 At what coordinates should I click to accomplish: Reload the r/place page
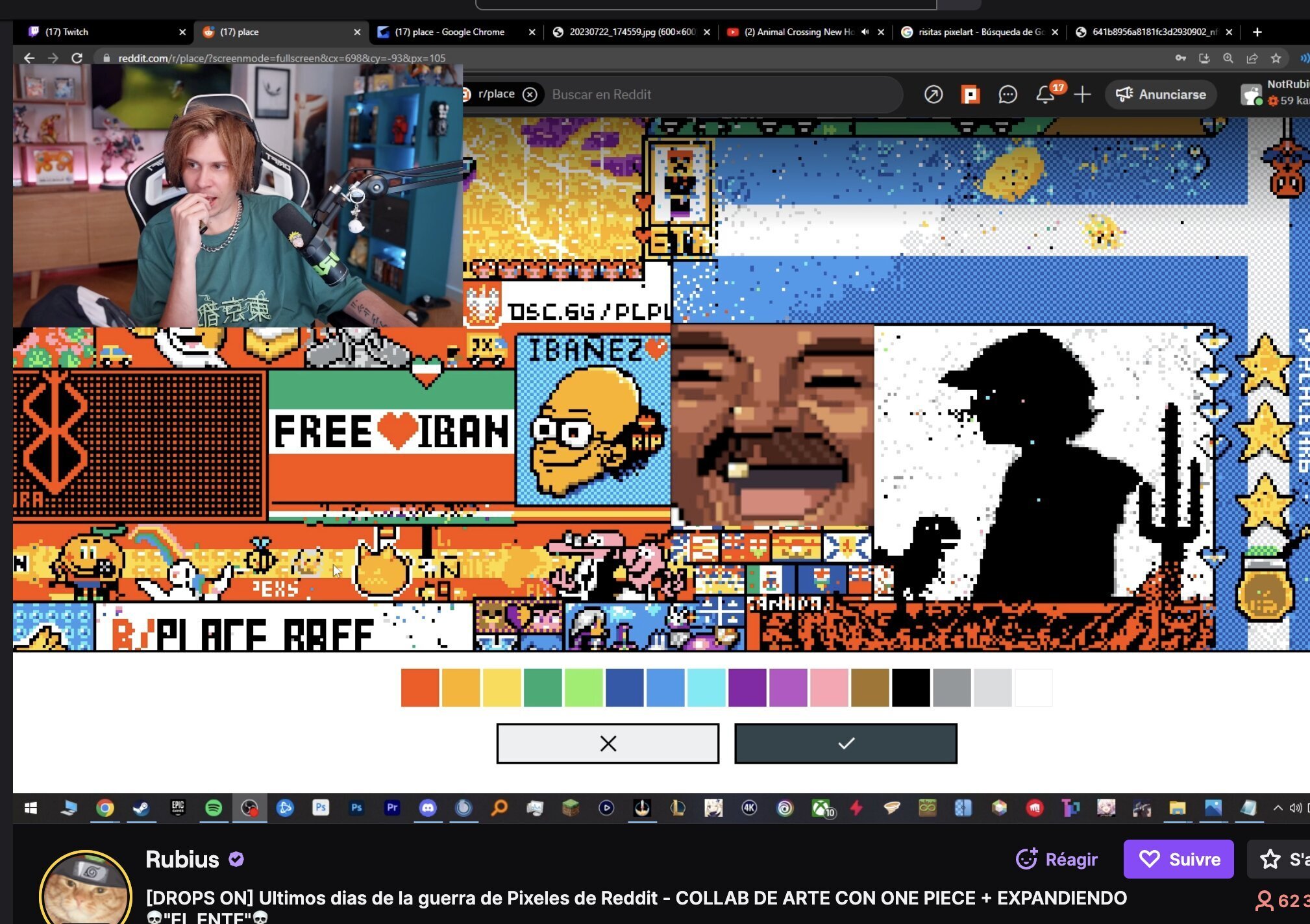(77, 58)
